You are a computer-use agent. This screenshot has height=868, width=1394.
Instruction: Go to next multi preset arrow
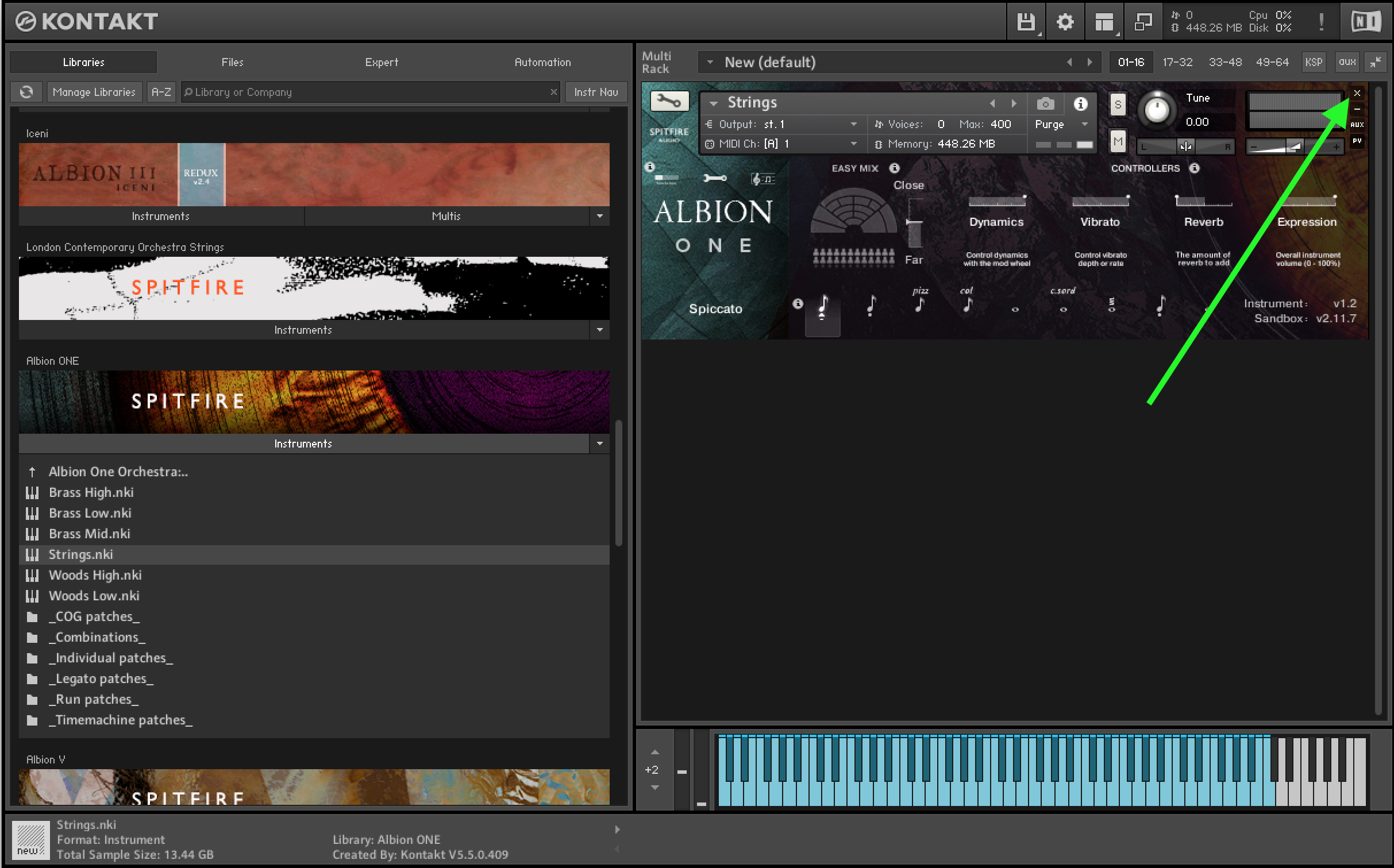point(1089,62)
